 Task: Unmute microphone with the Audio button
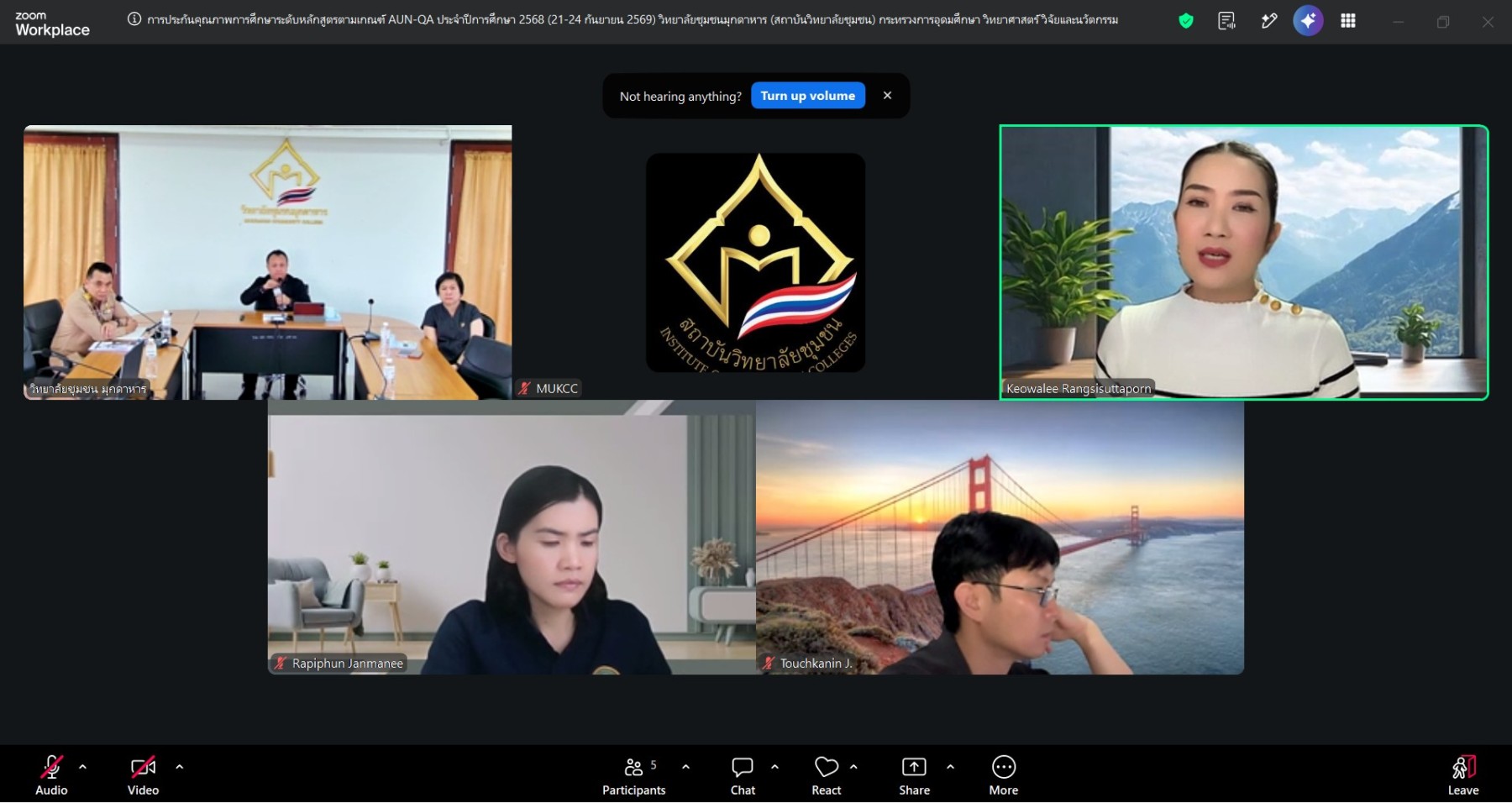pyautogui.click(x=51, y=776)
